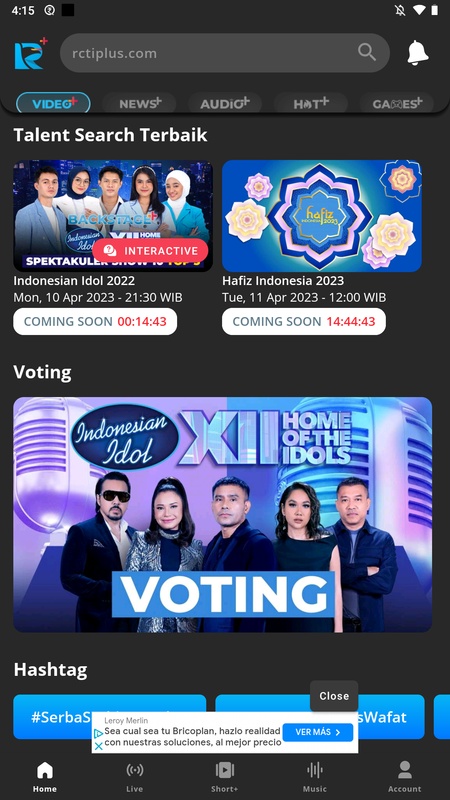
Task: Select the VIDEO+ tab
Action: click(54, 103)
